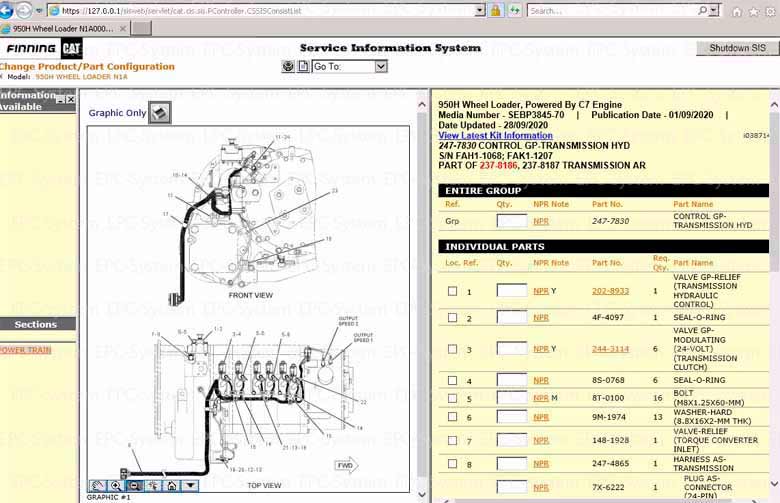Screen dimensions: 780x503
Task: Click the security lock icon in address bar
Action: (495, 10)
